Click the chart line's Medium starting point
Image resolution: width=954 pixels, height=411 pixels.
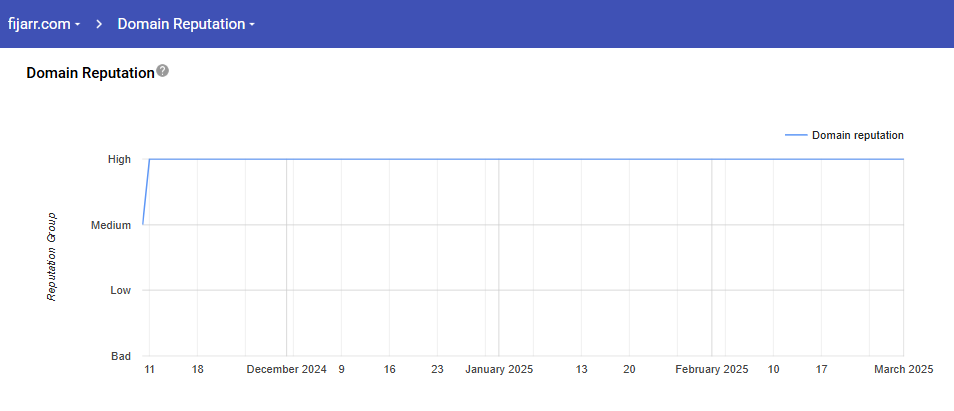[x=143, y=224]
